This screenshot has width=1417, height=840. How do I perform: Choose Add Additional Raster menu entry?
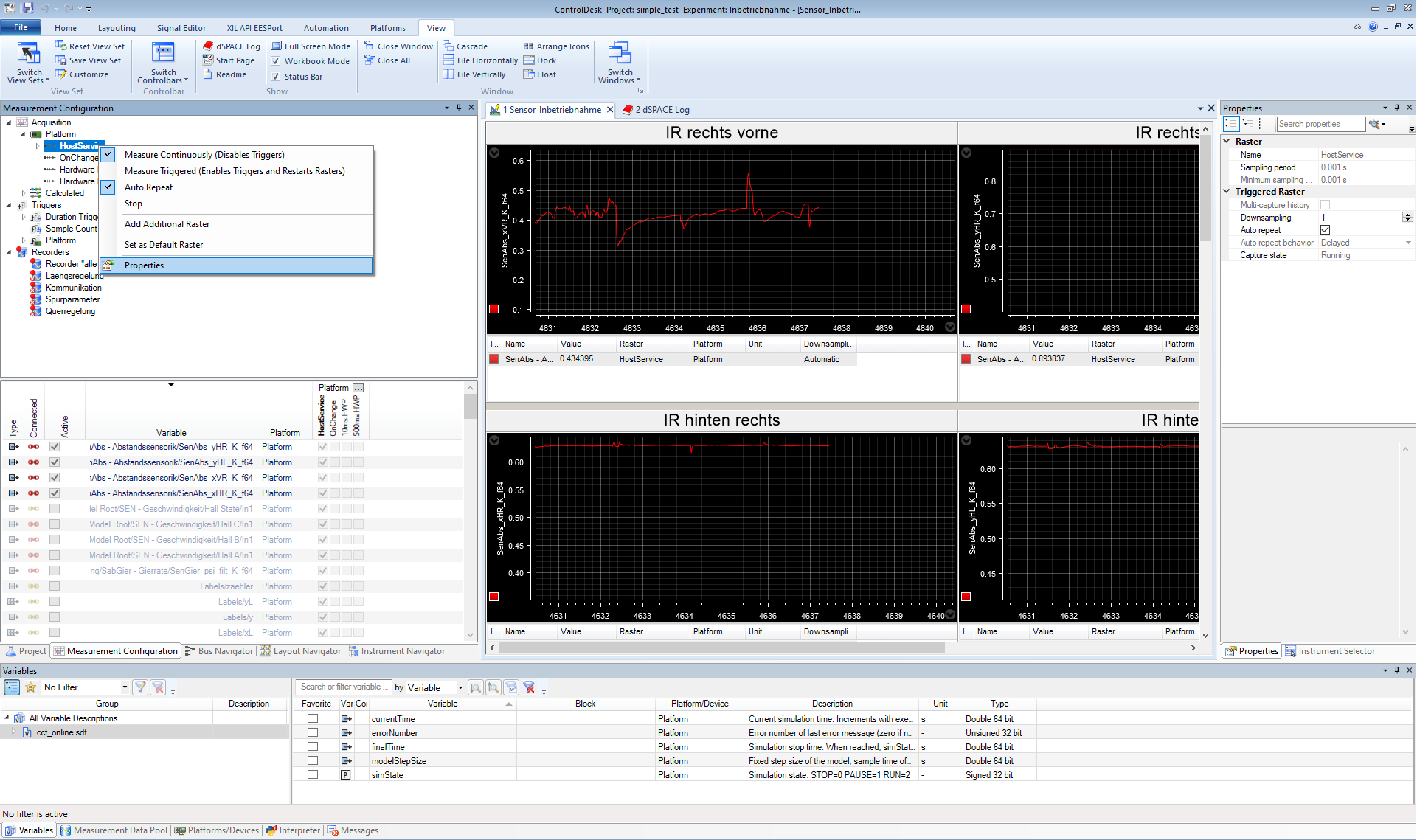167,224
